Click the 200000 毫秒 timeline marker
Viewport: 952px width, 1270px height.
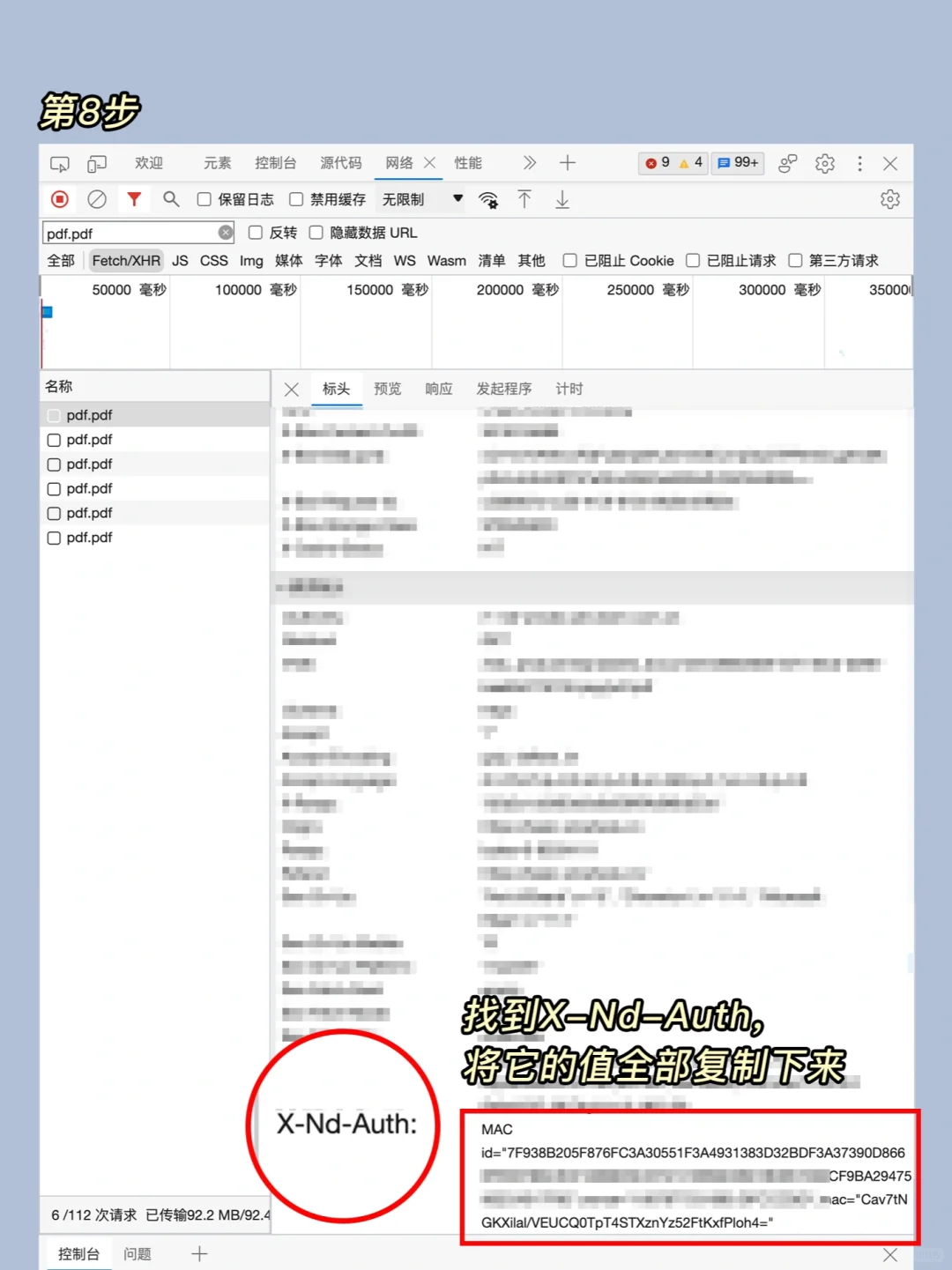pos(517,290)
